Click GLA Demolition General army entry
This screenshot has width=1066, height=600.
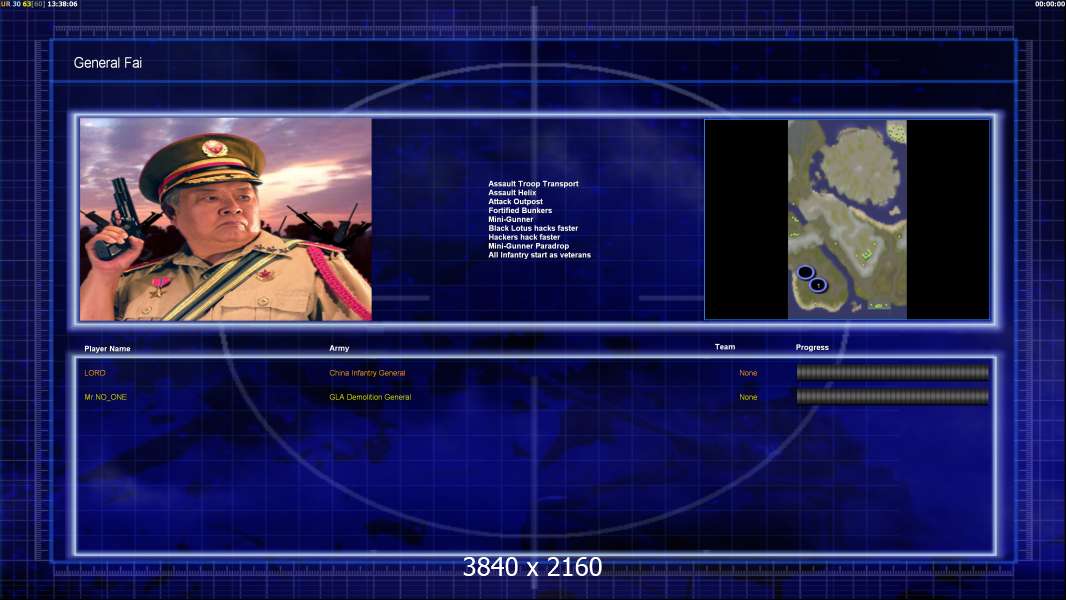point(370,397)
